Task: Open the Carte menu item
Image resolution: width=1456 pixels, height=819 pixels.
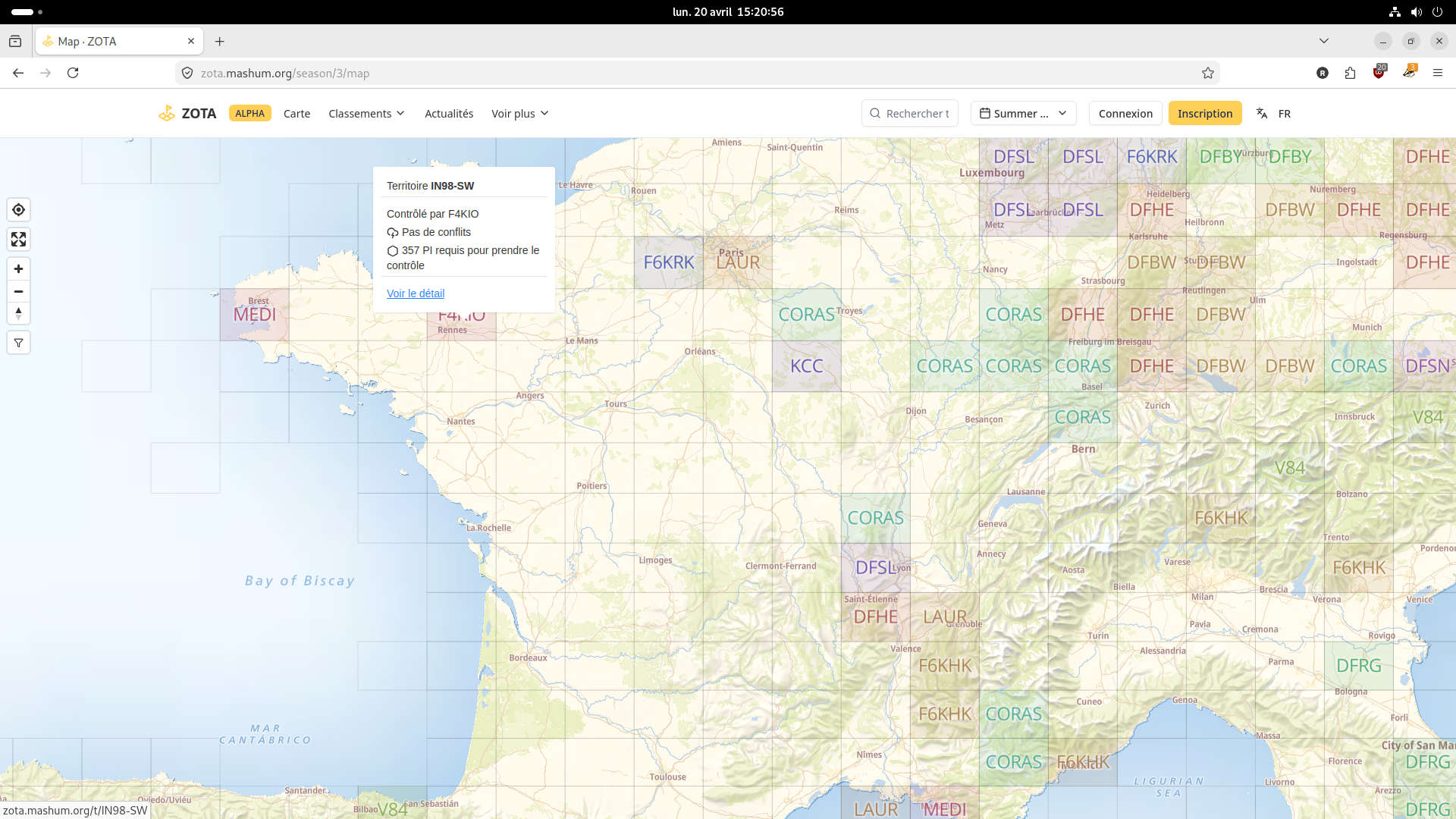Action: (x=297, y=113)
